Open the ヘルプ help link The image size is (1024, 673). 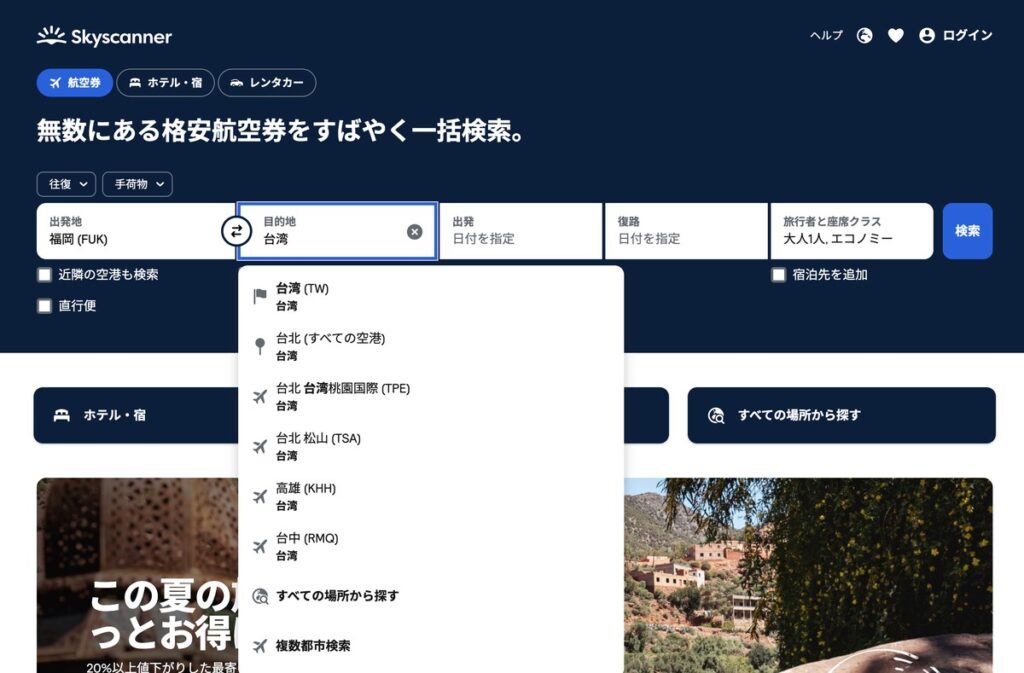pyautogui.click(x=826, y=35)
